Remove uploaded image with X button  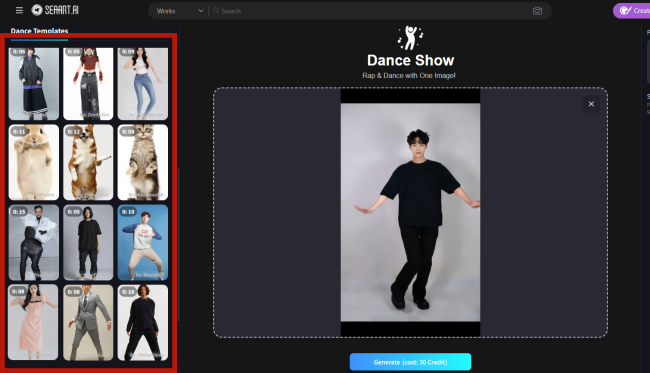coord(591,104)
